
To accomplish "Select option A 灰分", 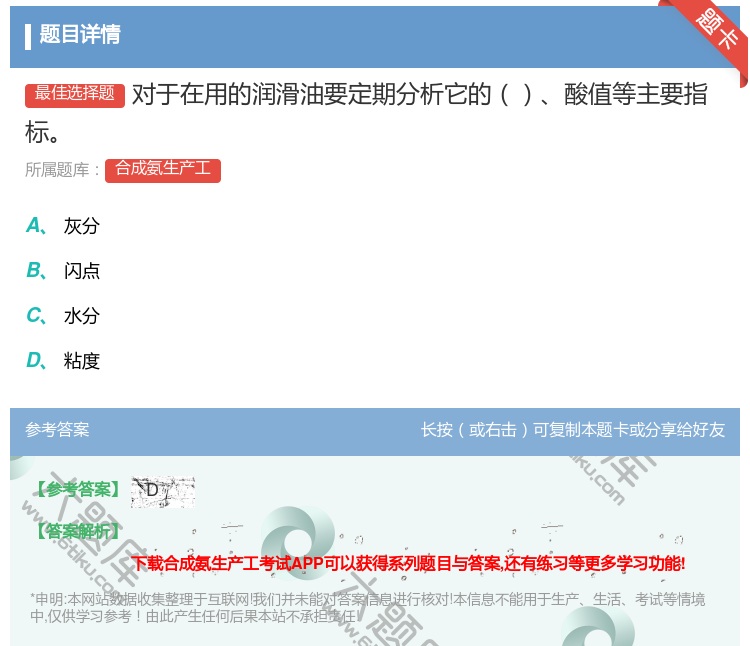I will [63, 226].
